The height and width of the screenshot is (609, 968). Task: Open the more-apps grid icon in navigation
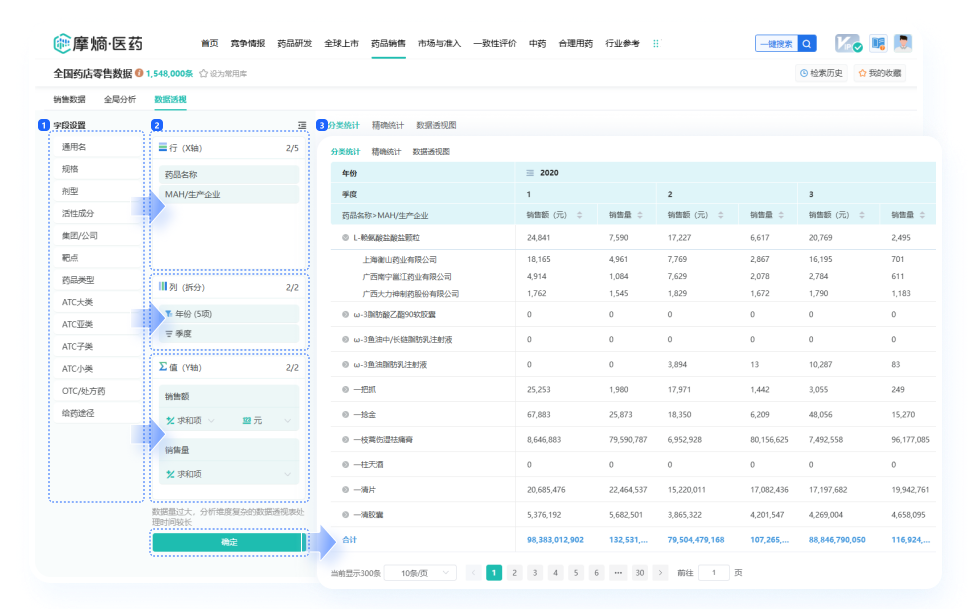656,44
